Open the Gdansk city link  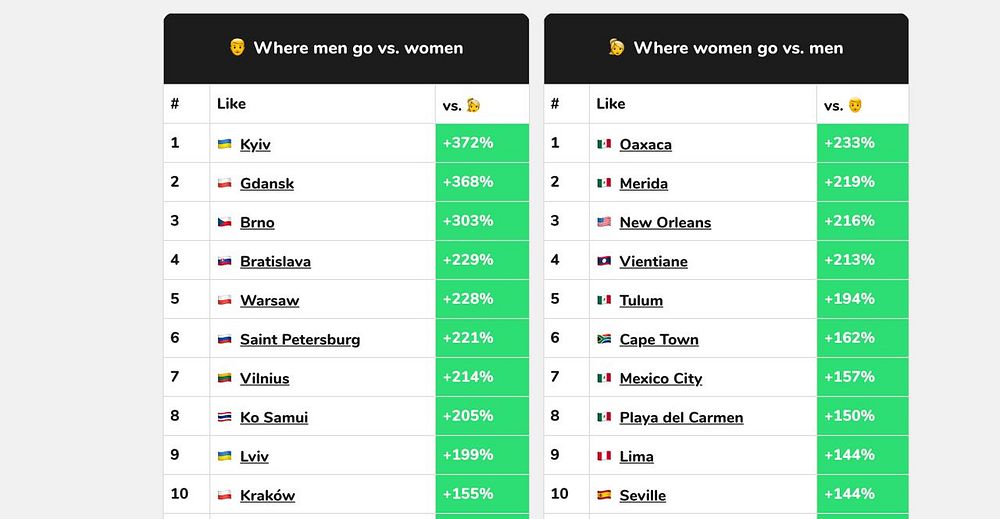coord(267,183)
